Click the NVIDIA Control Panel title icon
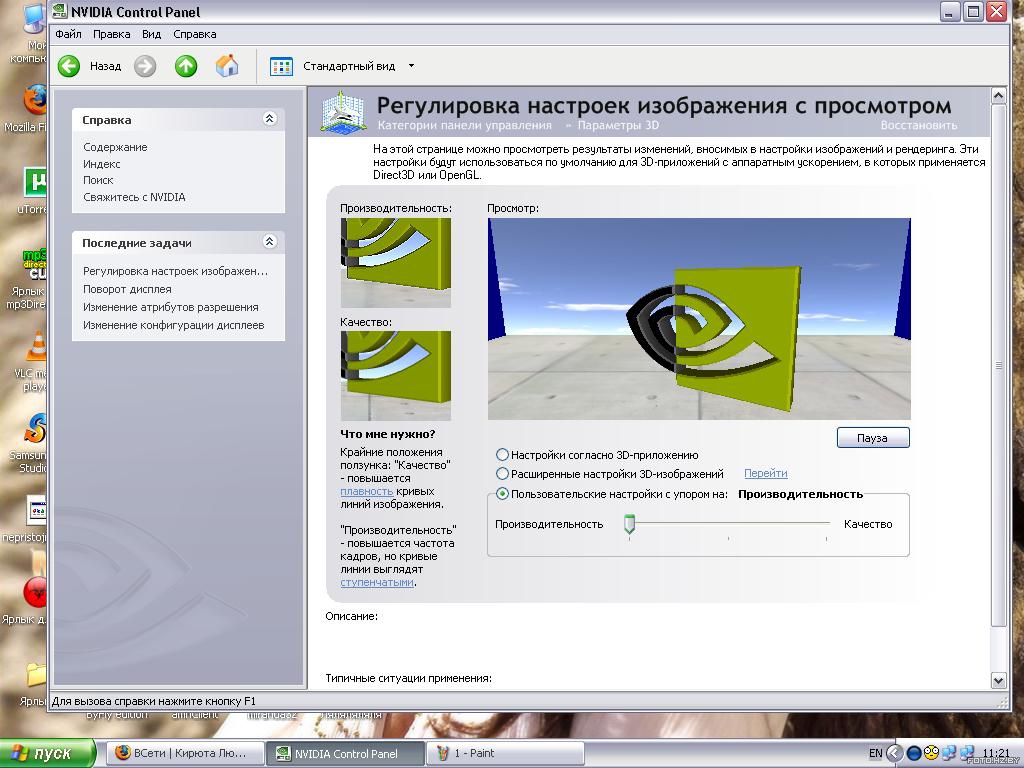1024x768 pixels. (x=59, y=11)
